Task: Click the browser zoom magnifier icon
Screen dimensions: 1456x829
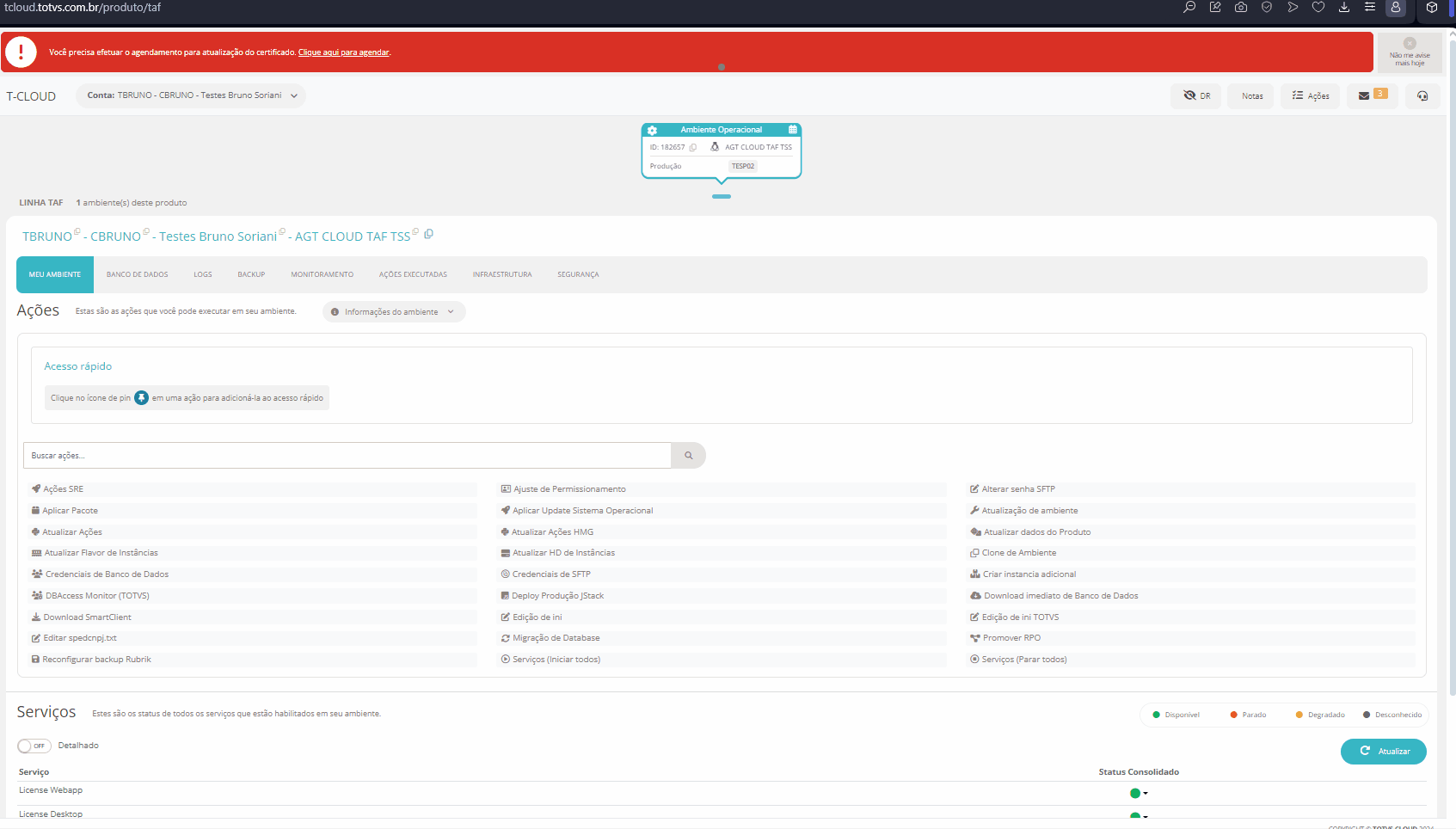Action: pos(1189,7)
